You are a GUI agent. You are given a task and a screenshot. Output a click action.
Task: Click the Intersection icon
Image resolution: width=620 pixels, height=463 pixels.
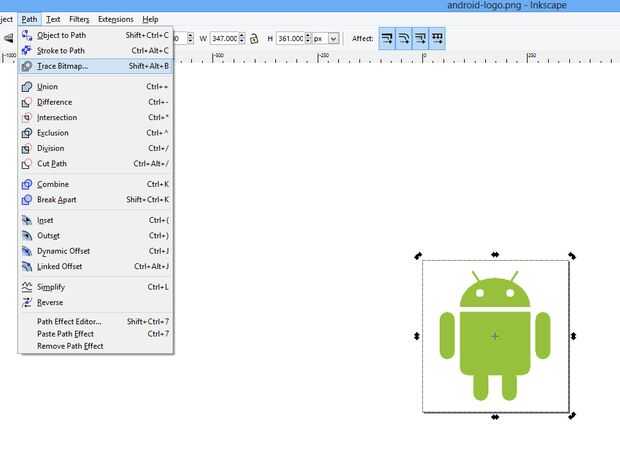(26, 117)
